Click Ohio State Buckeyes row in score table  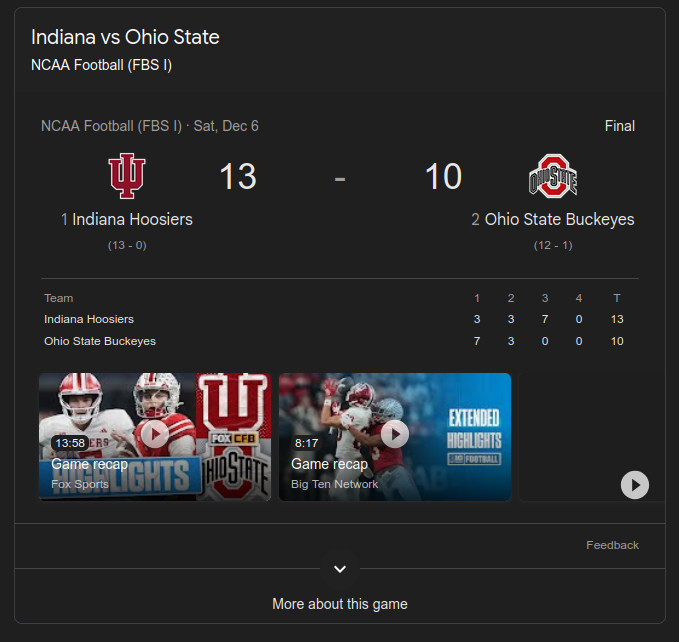click(100, 341)
